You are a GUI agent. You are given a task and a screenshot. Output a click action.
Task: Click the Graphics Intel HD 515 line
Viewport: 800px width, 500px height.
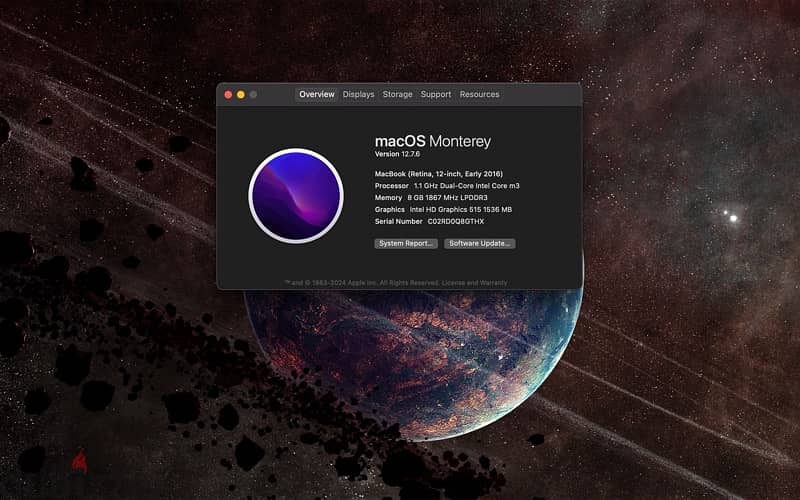click(x=443, y=209)
